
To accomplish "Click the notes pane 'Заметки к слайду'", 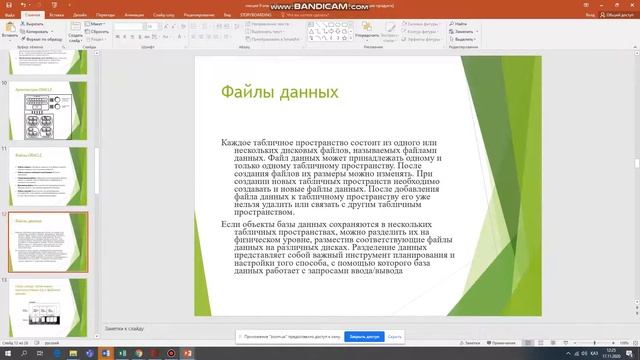I will click(x=124, y=328).
